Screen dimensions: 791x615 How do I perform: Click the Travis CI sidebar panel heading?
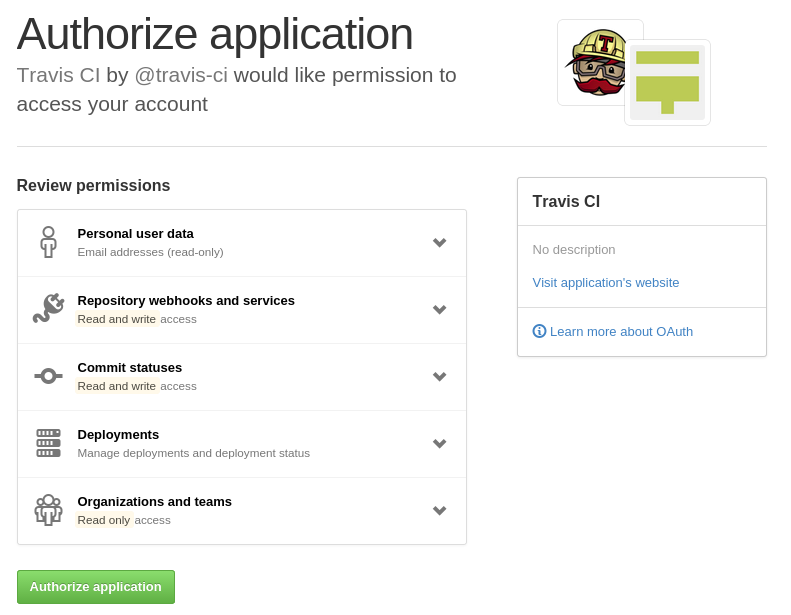pos(566,201)
